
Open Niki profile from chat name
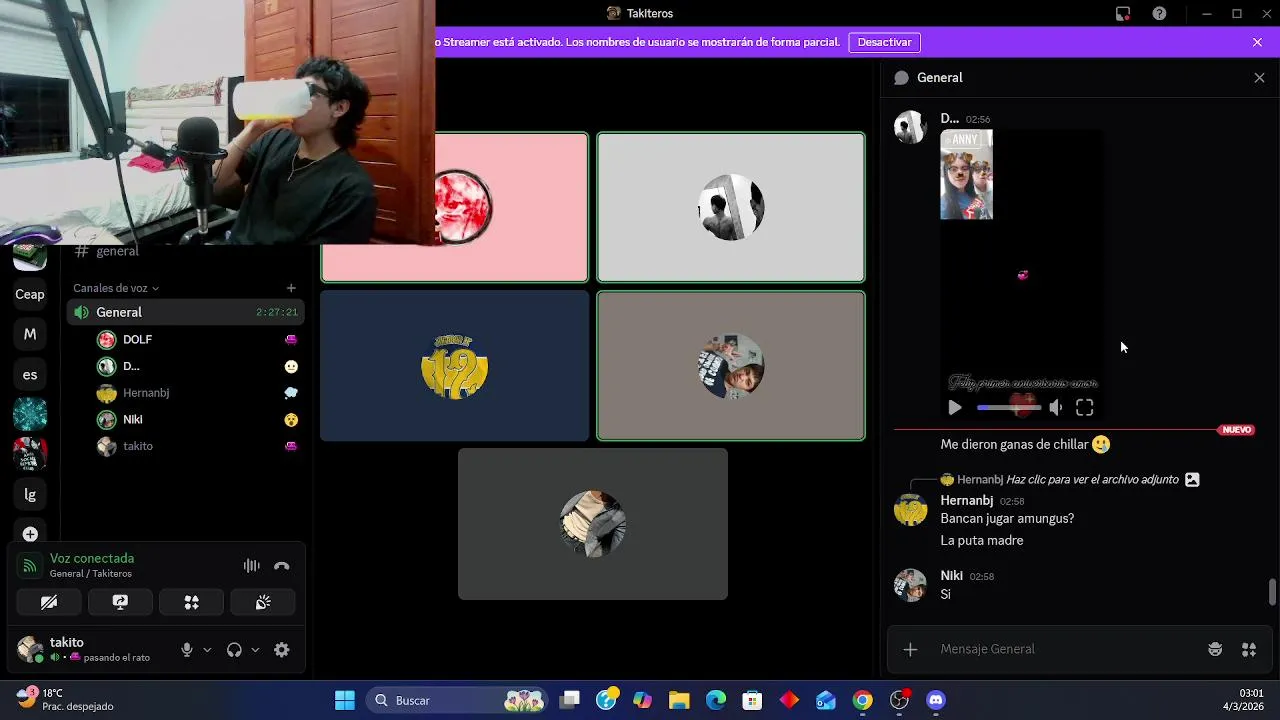click(952, 576)
